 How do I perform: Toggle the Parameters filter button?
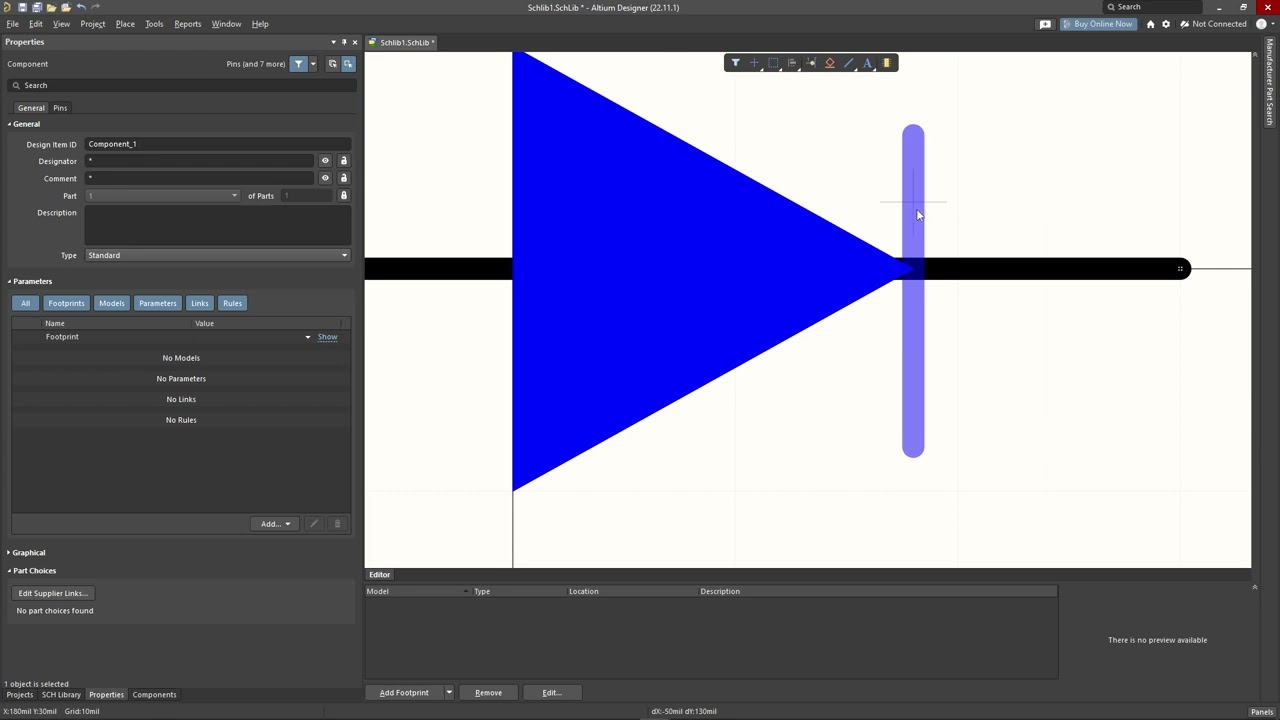158,303
